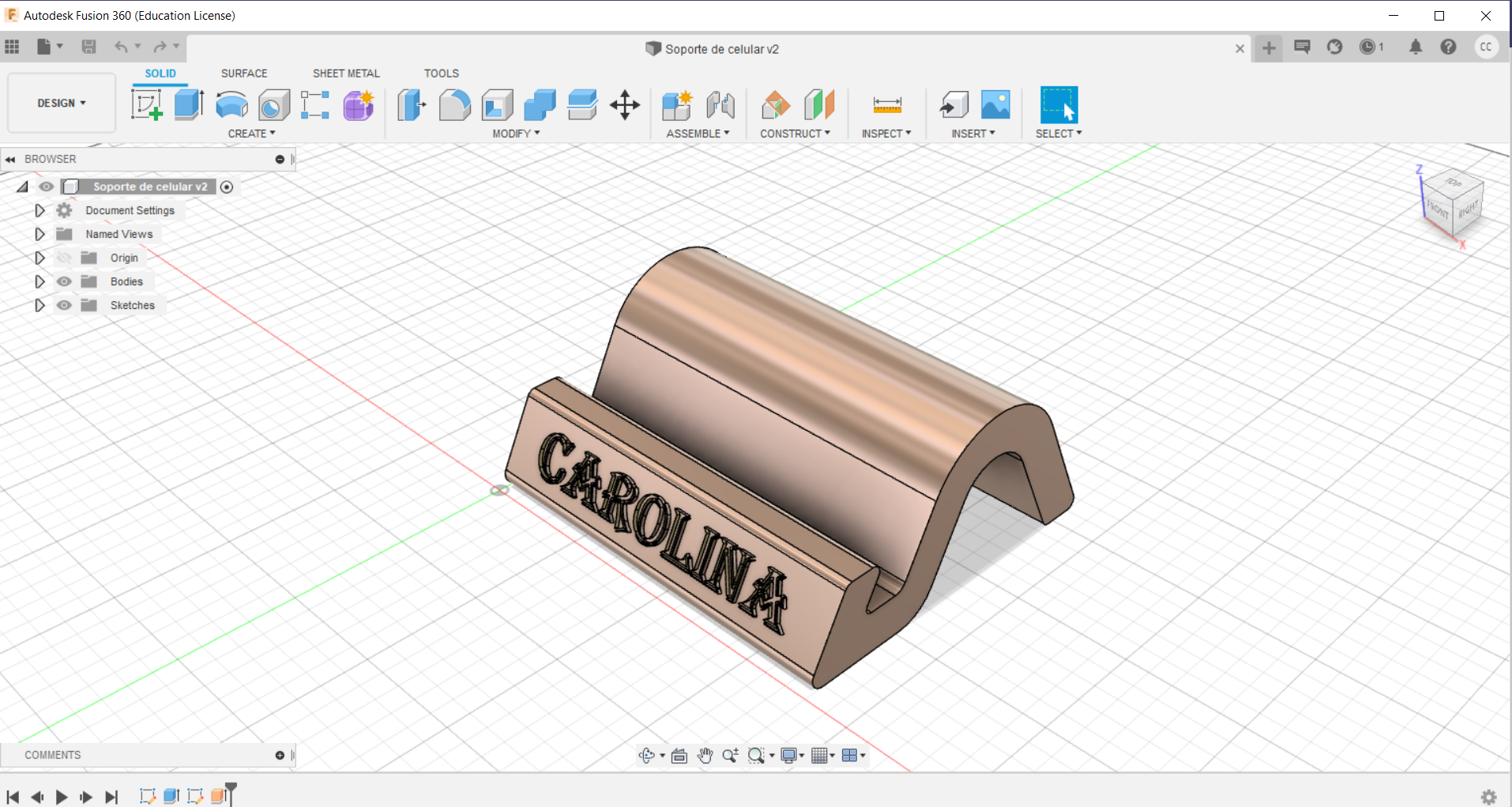The image size is (1512, 807).
Task: Open the Data Panel grid icon
Action: pyautogui.click(x=12, y=47)
